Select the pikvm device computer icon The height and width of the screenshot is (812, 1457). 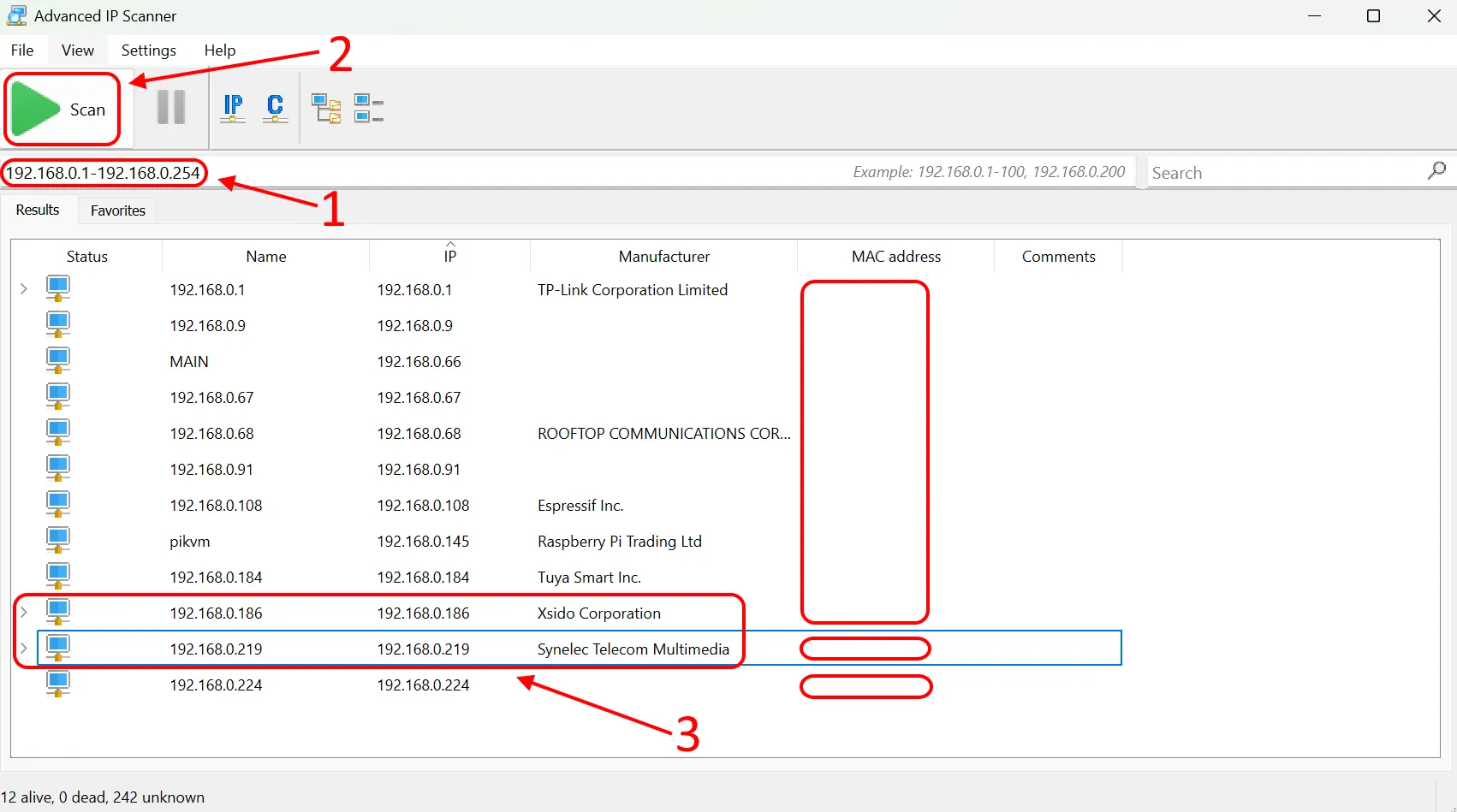click(58, 542)
